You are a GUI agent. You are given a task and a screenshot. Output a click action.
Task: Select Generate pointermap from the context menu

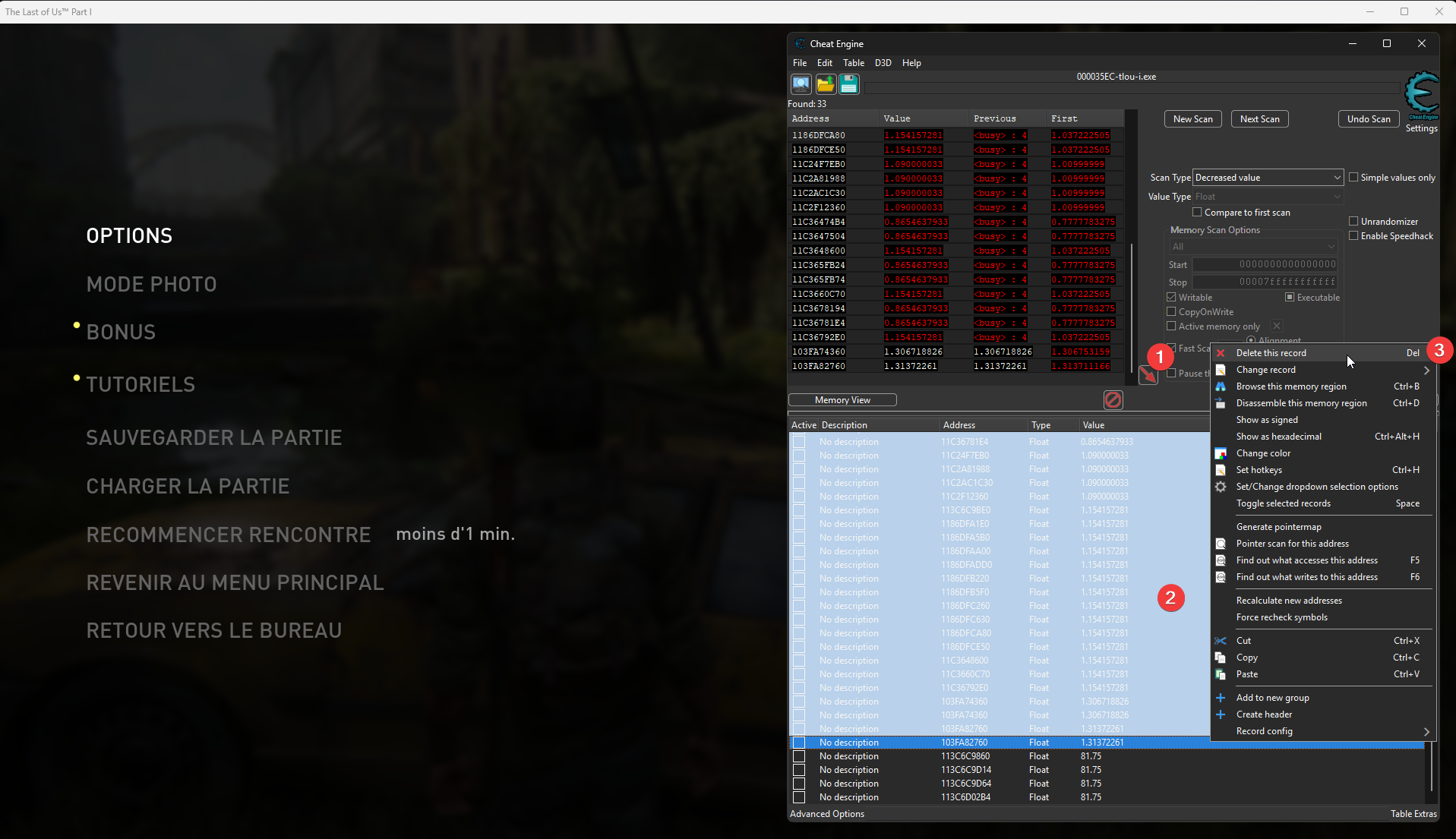tap(1322, 527)
